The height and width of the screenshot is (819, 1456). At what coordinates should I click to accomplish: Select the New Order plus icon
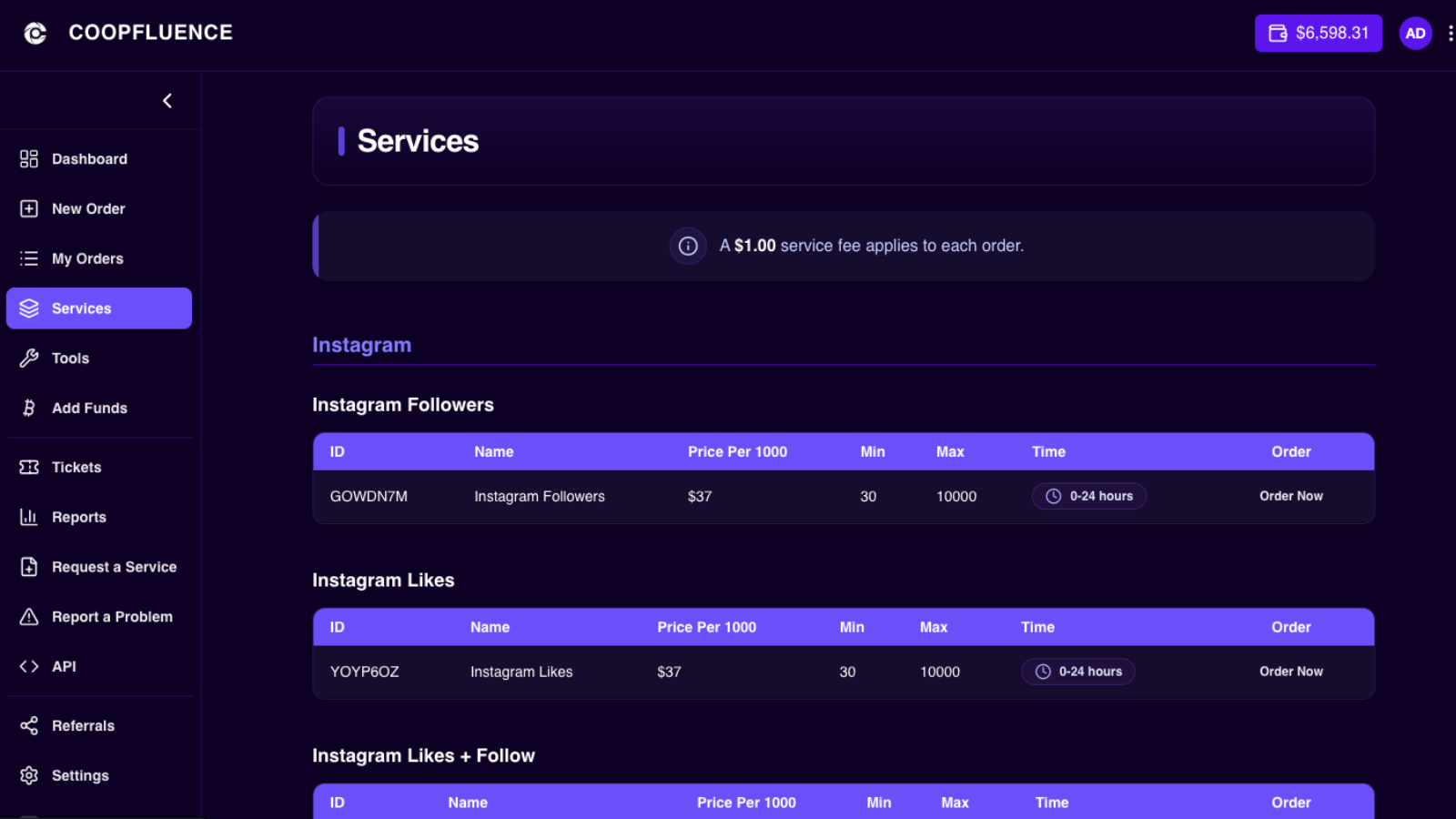tap(28, 208)
